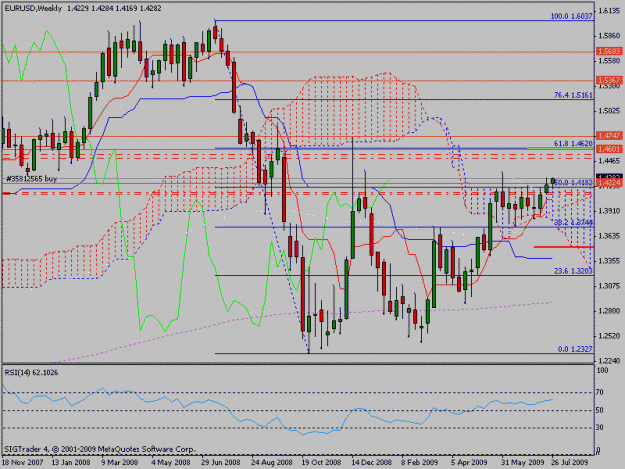Click the 1.3635 price scale value
This screenshot has width=625, height=469.
pyautogui.click(x=609, y=236)
